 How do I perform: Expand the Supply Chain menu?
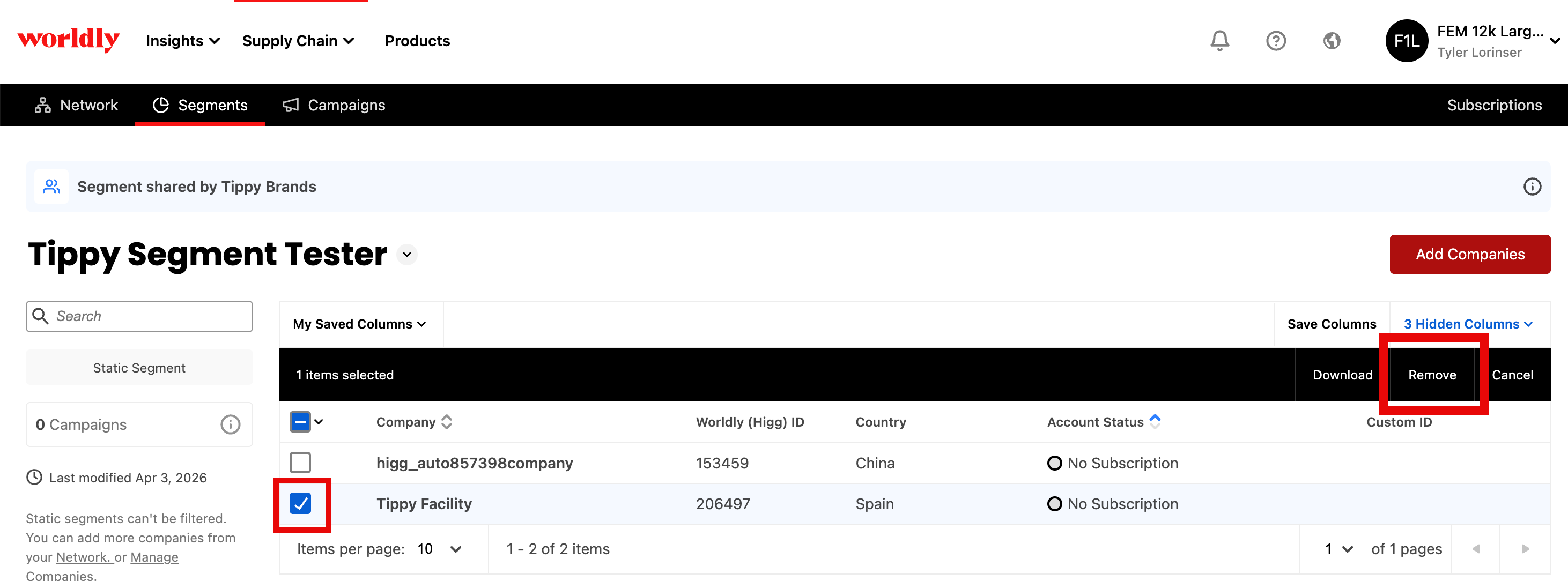(x=298, y=41)
